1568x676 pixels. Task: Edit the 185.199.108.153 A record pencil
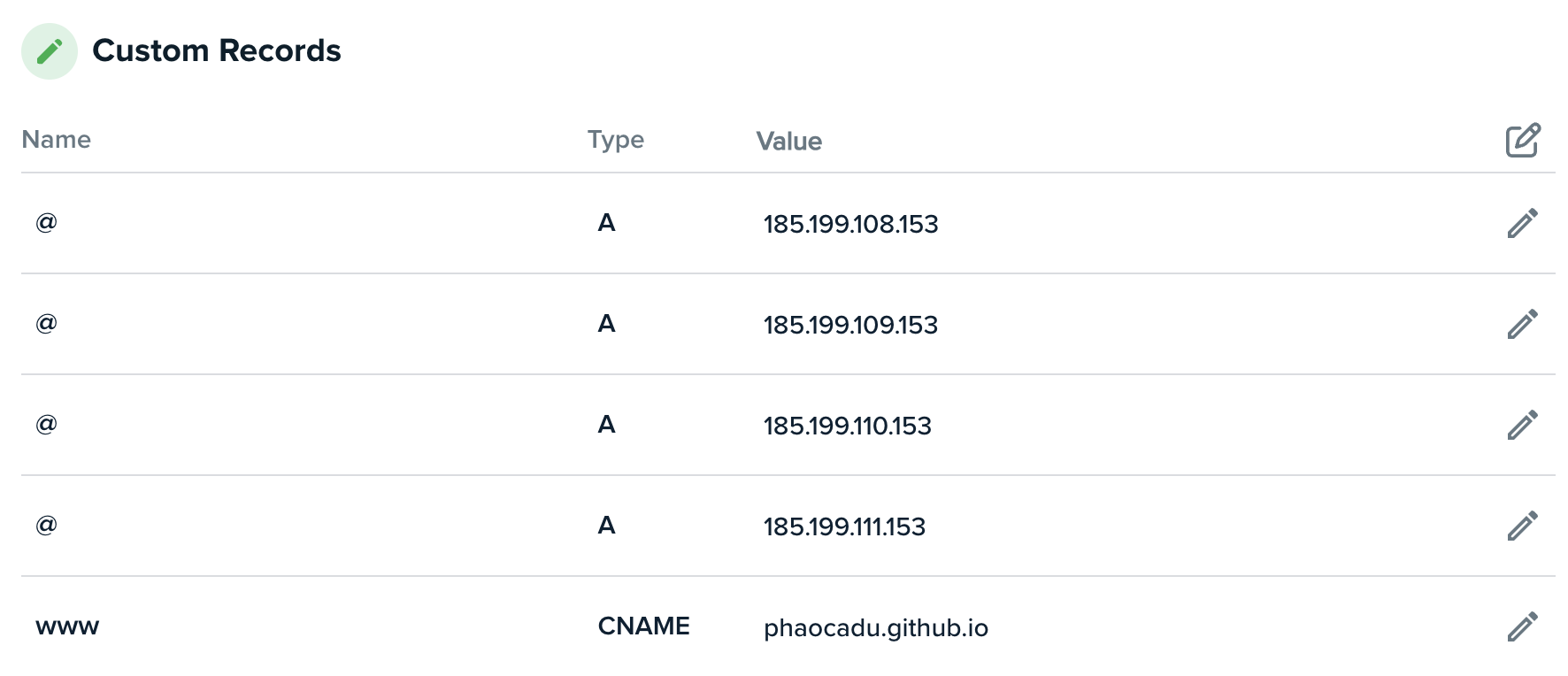point(1523,223)
